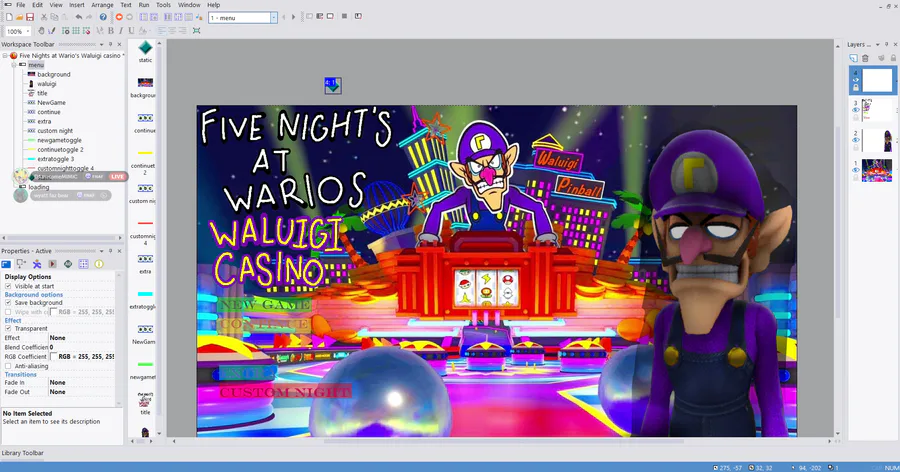Image resolution: width=900 pixels, height=472 pixels.
Task: Open the Size/Position properties tab icon
Action: point(21,264)
